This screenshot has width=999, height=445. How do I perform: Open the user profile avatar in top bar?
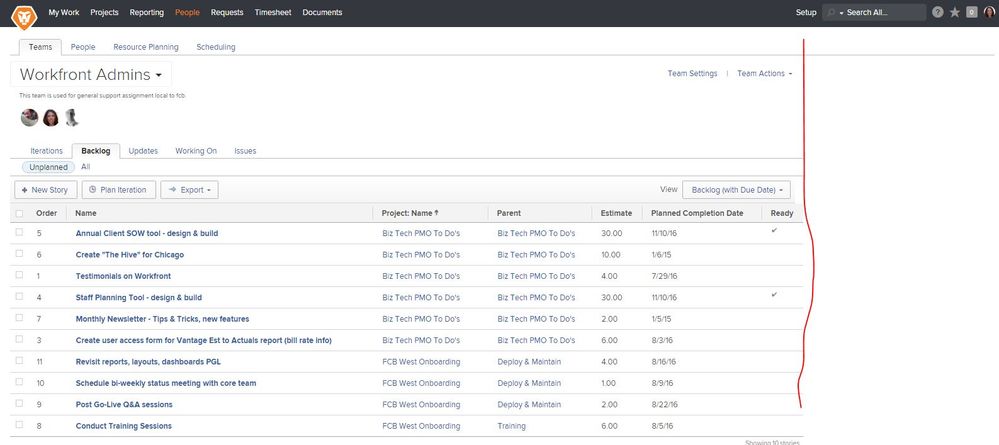point(988,12)
